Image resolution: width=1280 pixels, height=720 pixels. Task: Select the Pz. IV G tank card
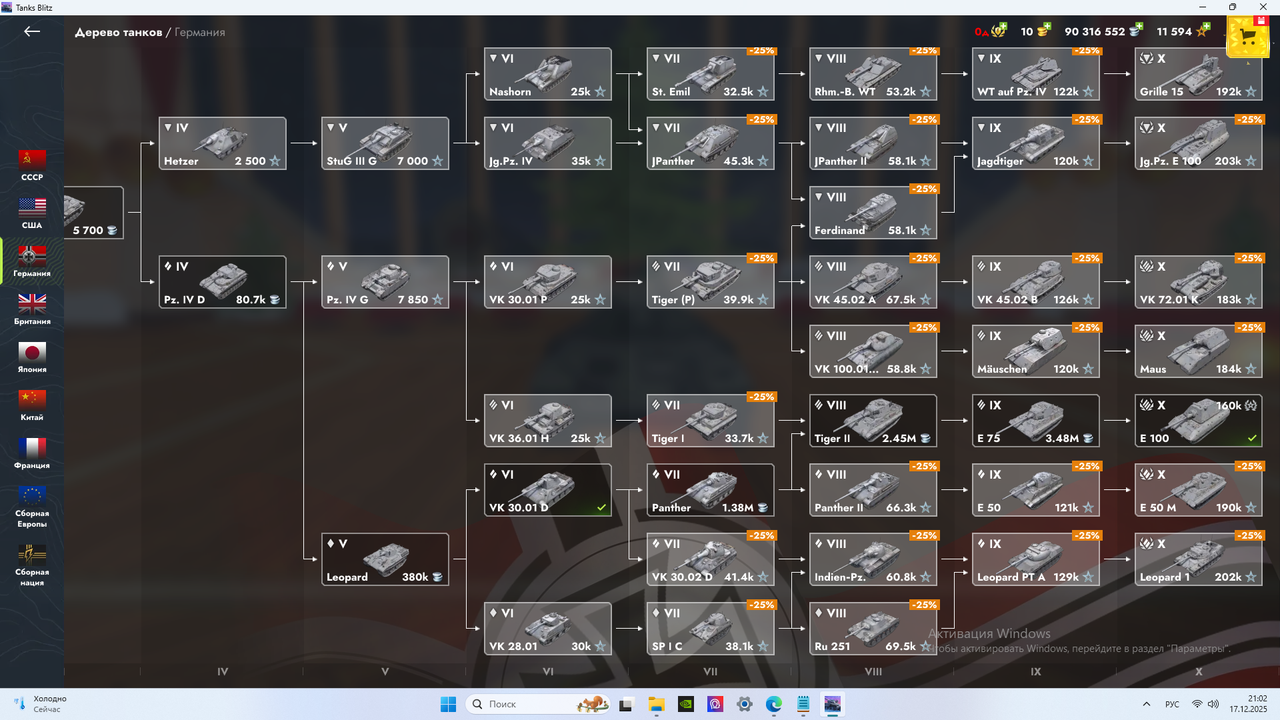pos(385,282)
